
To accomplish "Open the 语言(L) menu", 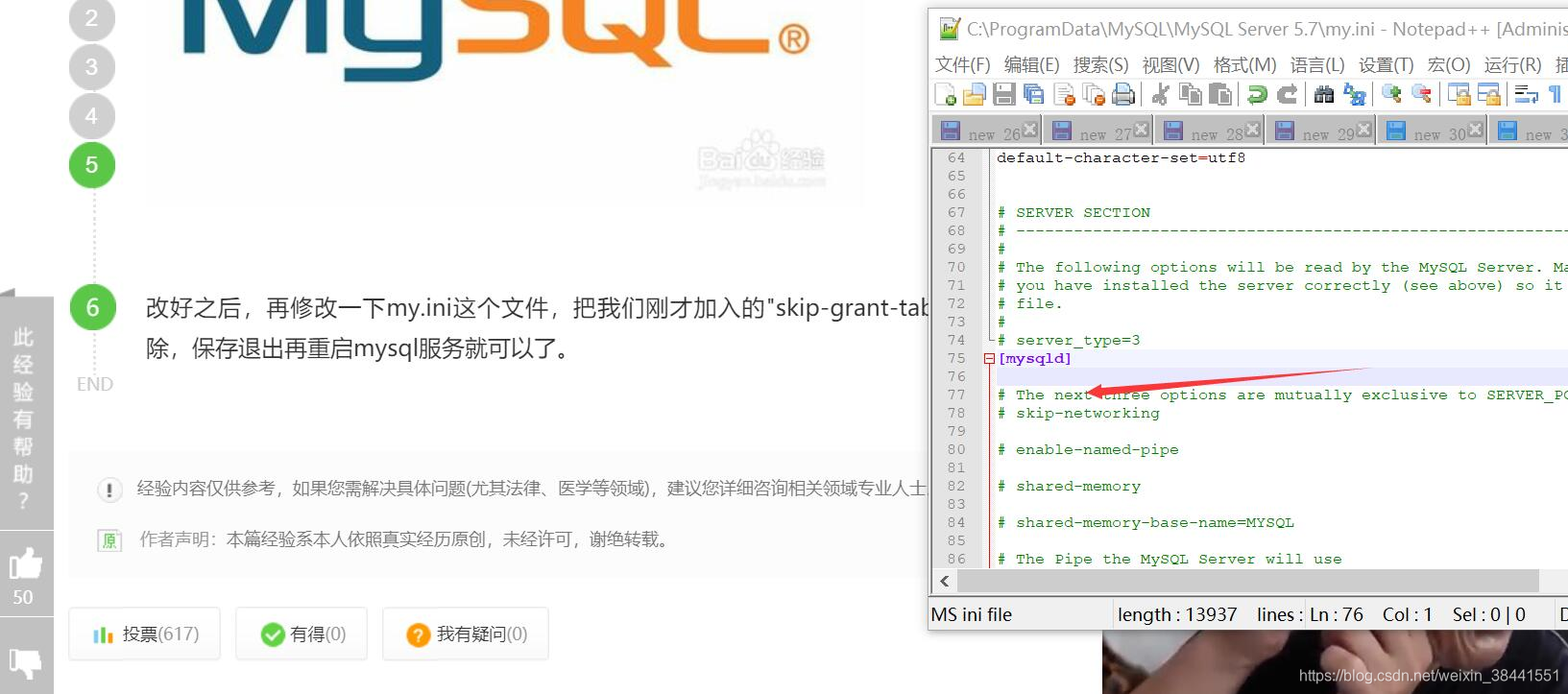I will click(x=1317, y=64).
